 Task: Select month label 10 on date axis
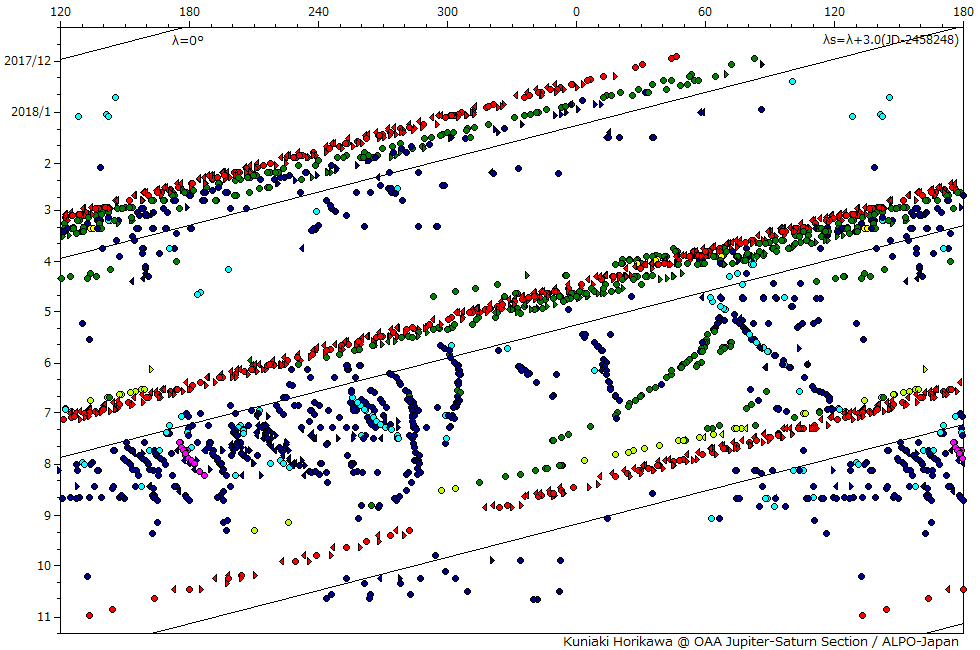pyautogui.click(x=44, y=566)
